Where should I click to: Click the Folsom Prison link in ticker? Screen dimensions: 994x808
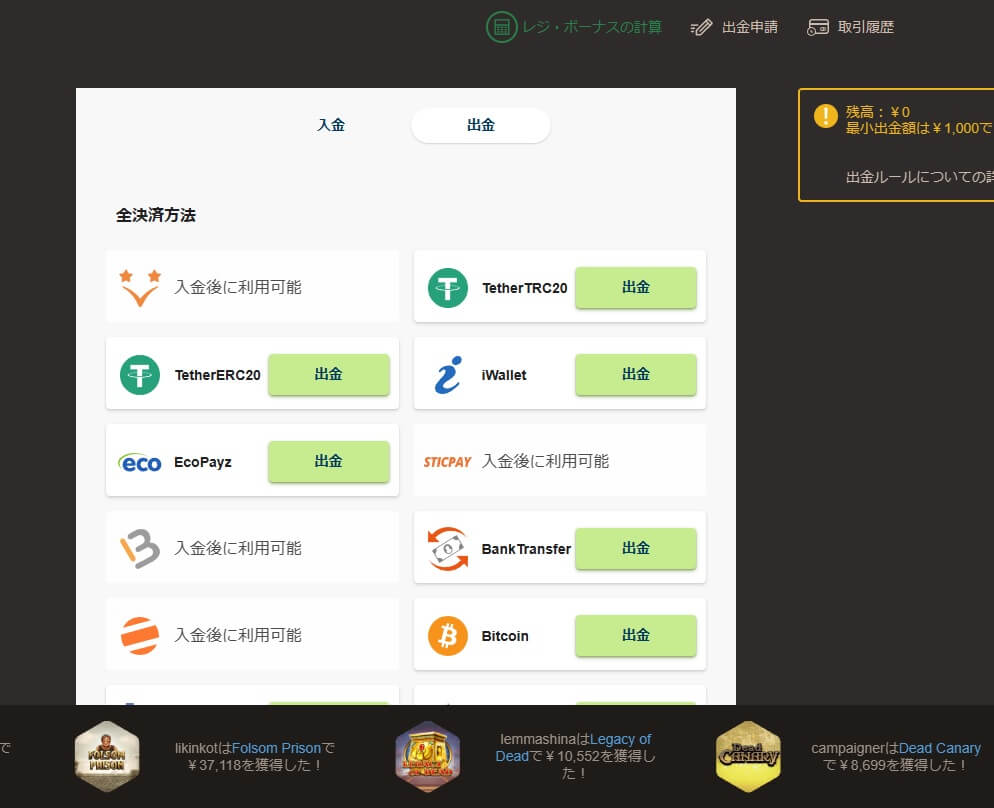click(x=276, y=748)
